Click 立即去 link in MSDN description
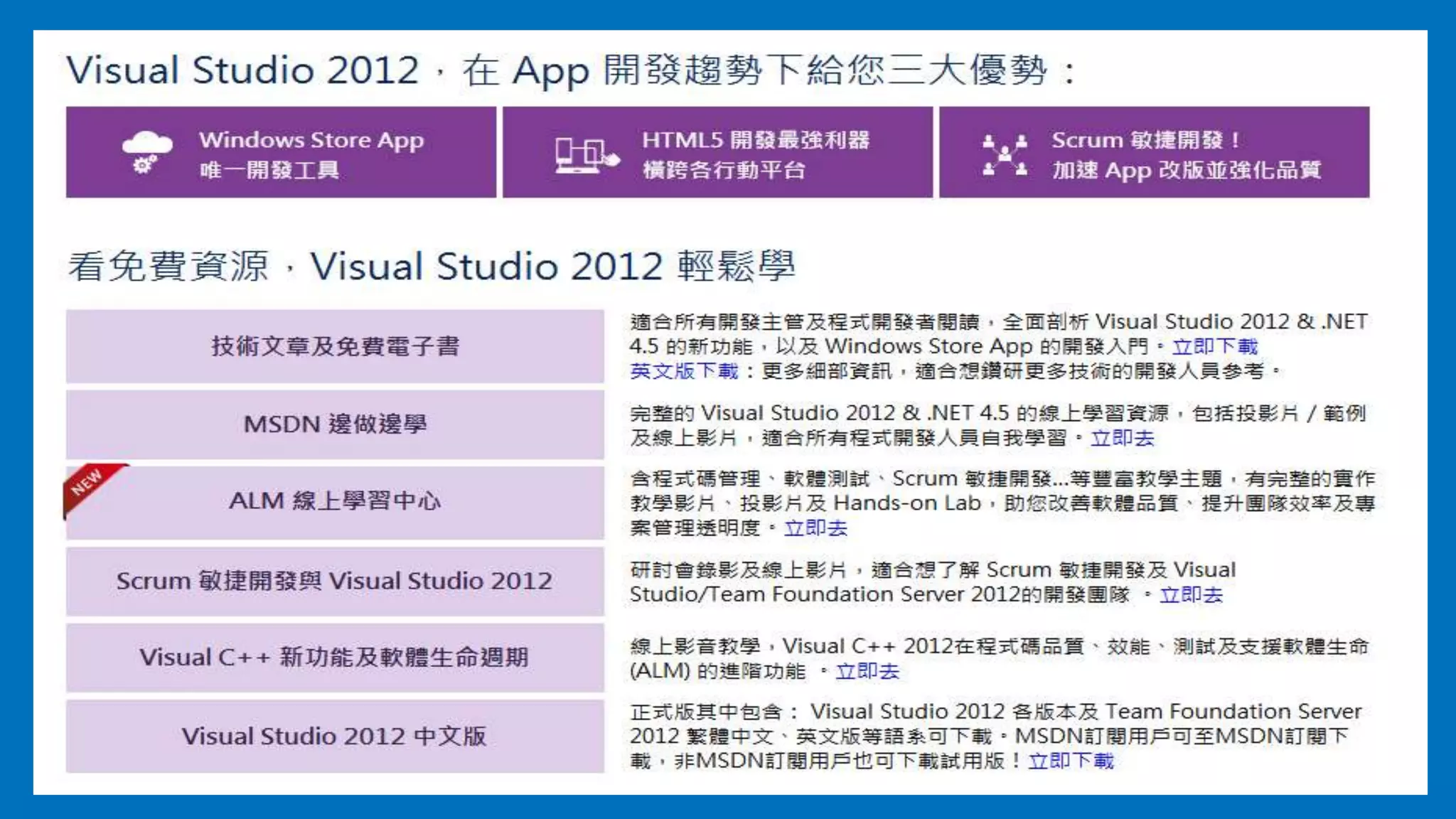The width and height of the screenshot is (1456, 819). (x=1122, y=438)
